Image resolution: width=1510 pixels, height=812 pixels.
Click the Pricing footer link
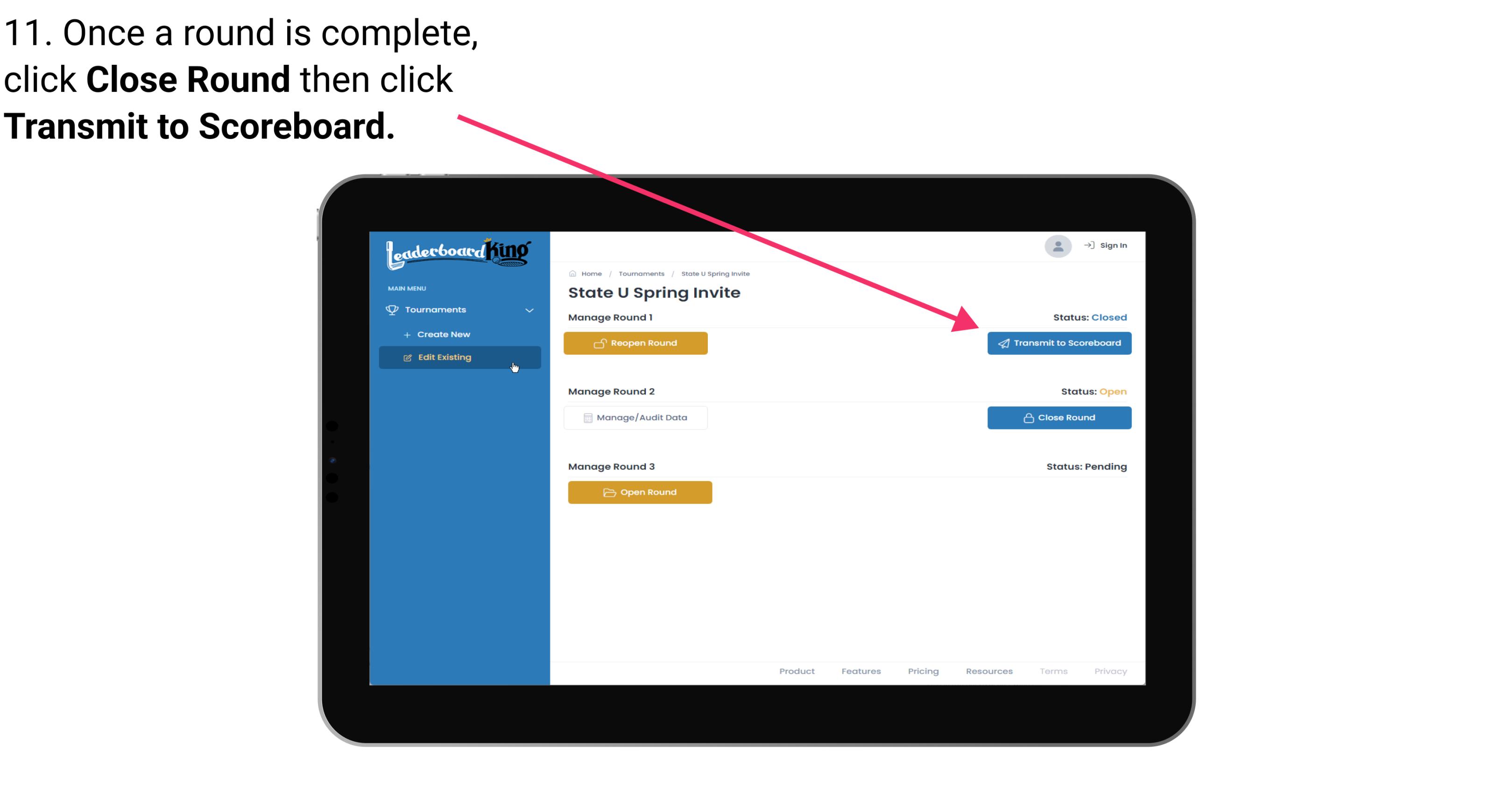coord(922,671)
